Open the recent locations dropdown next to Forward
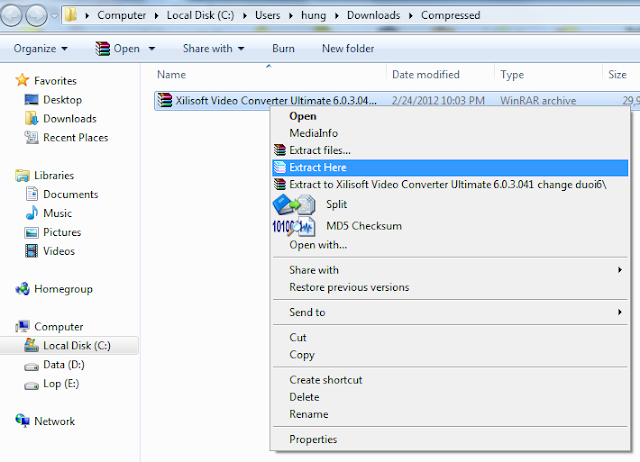The height and width of the screenshot is (462, 640). (x=54, y=16)
